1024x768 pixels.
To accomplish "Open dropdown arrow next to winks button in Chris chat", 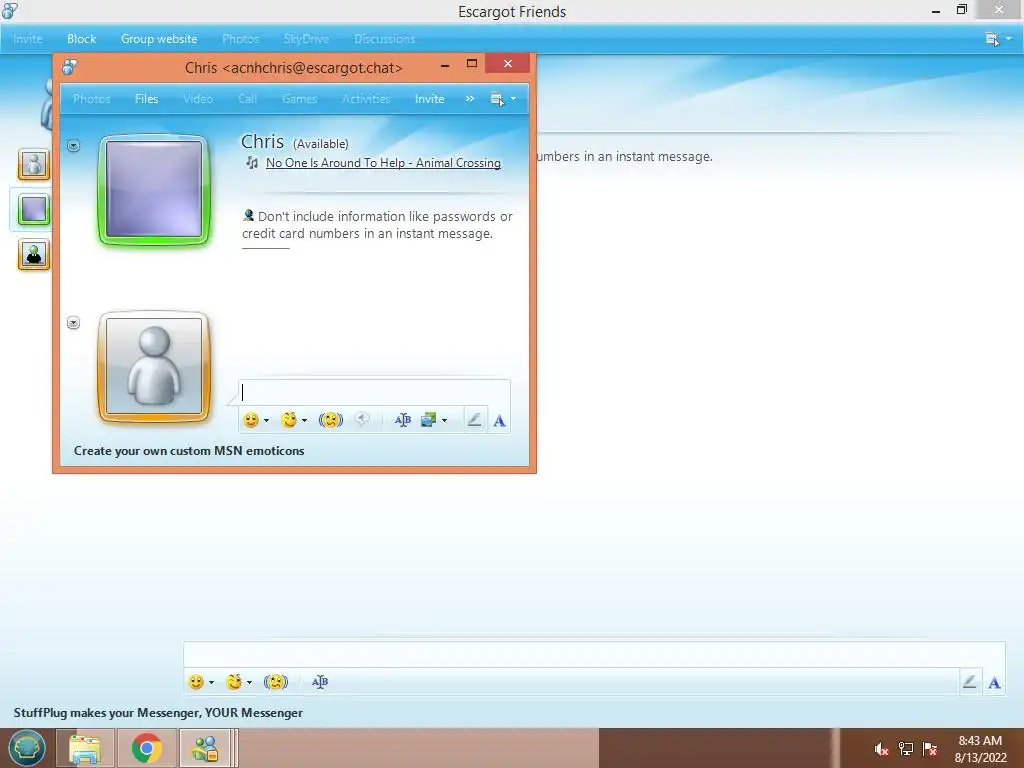I will (304, 421).
